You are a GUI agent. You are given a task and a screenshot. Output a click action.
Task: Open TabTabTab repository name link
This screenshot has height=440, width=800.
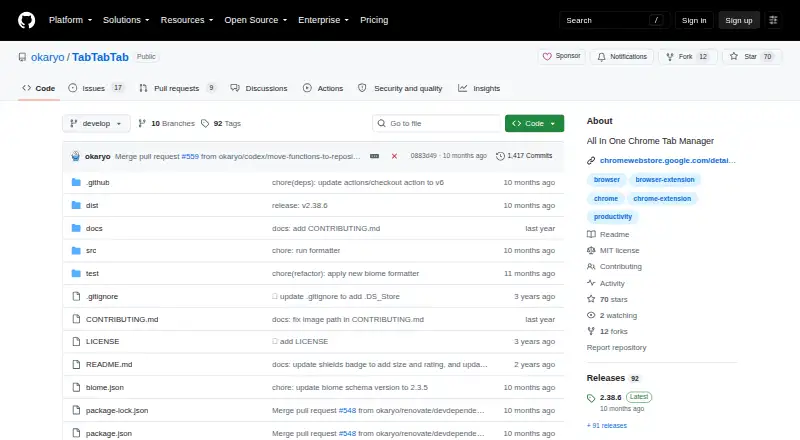(x=100, y=57)
